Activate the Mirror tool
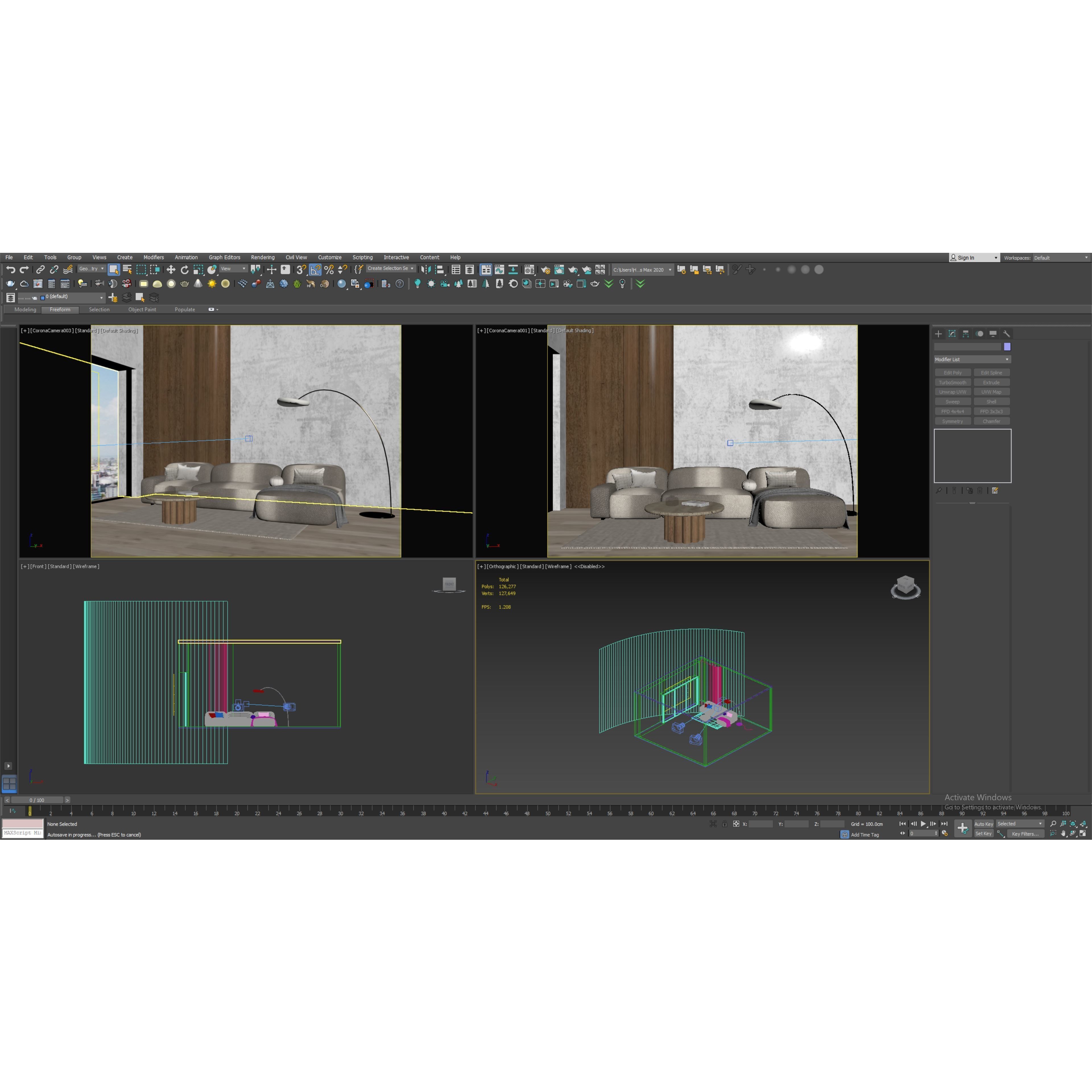This screenshot has height=1092, width=1092. [426, 270]
